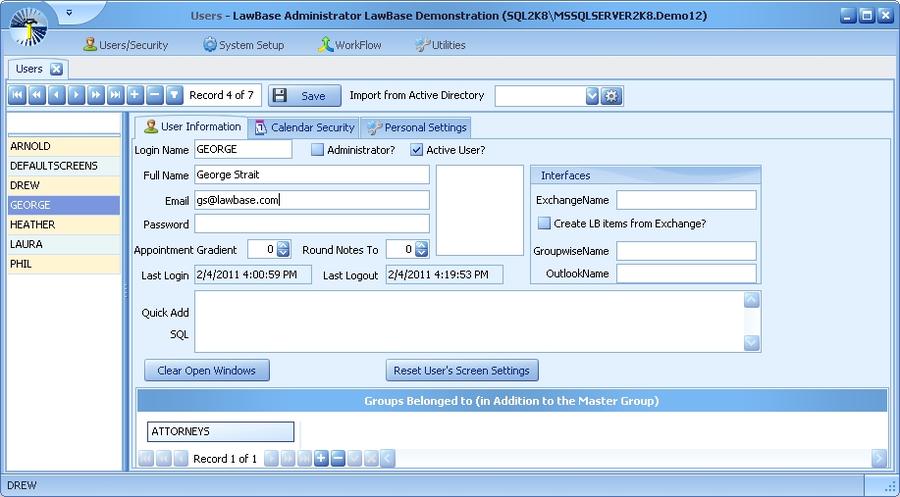Viewport: 900px width, 497px height.
Task: Click the Password field
Action: tap(312, 224)
